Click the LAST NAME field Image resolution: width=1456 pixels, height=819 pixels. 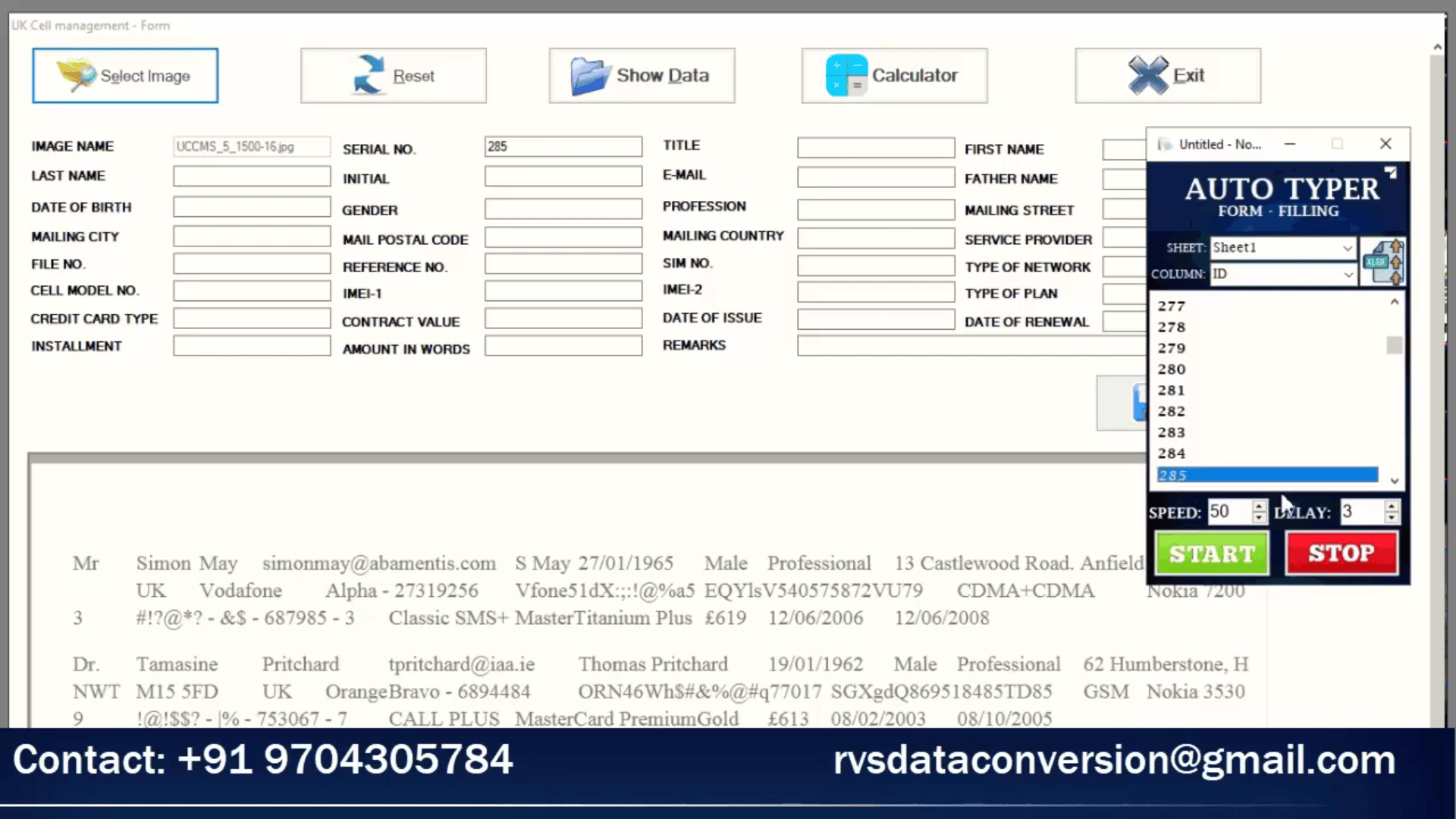pyautogui.click(x=252, y=176)
